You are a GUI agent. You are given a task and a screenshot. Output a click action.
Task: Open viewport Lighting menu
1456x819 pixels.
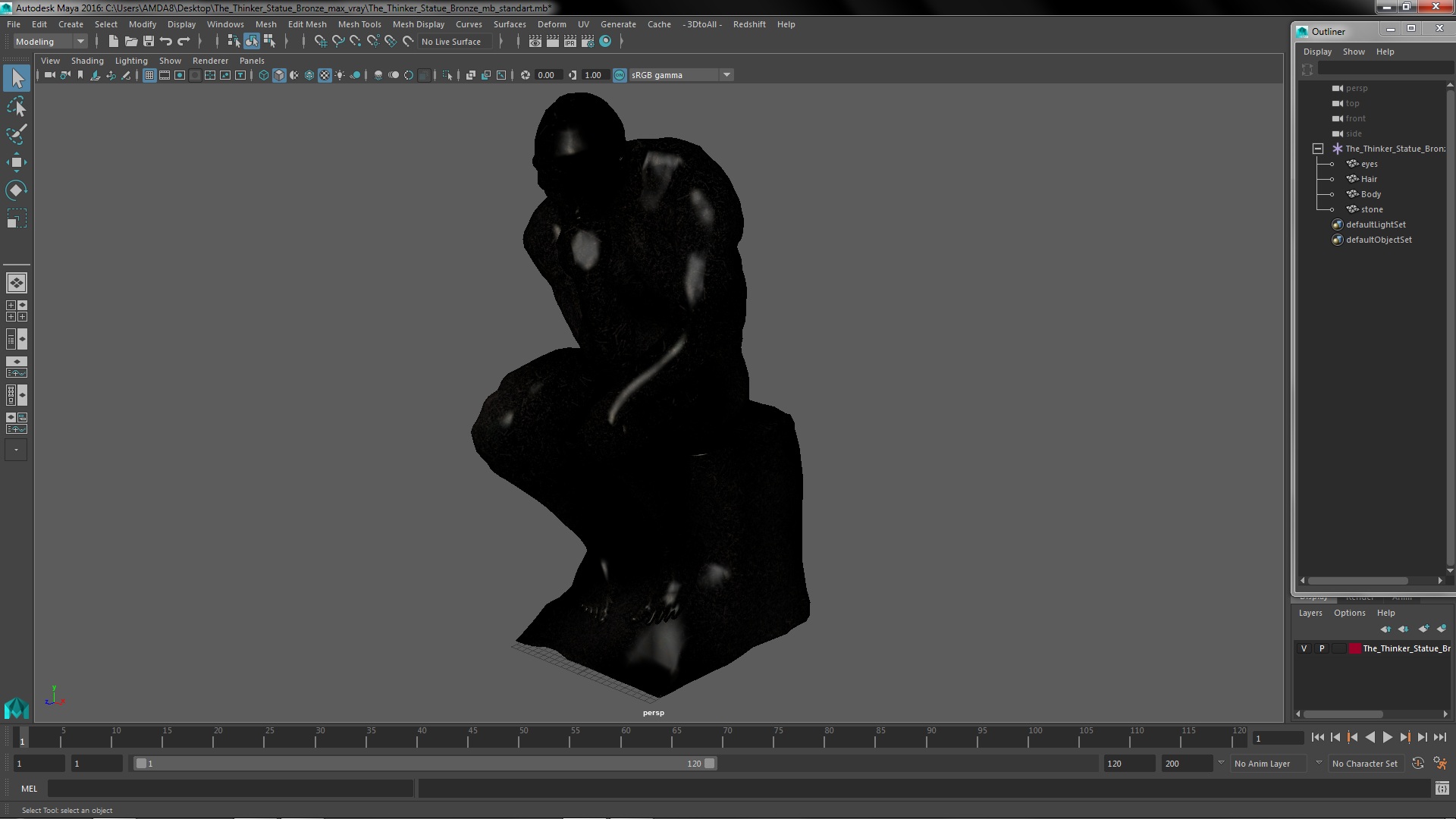[x=131, y=61]
